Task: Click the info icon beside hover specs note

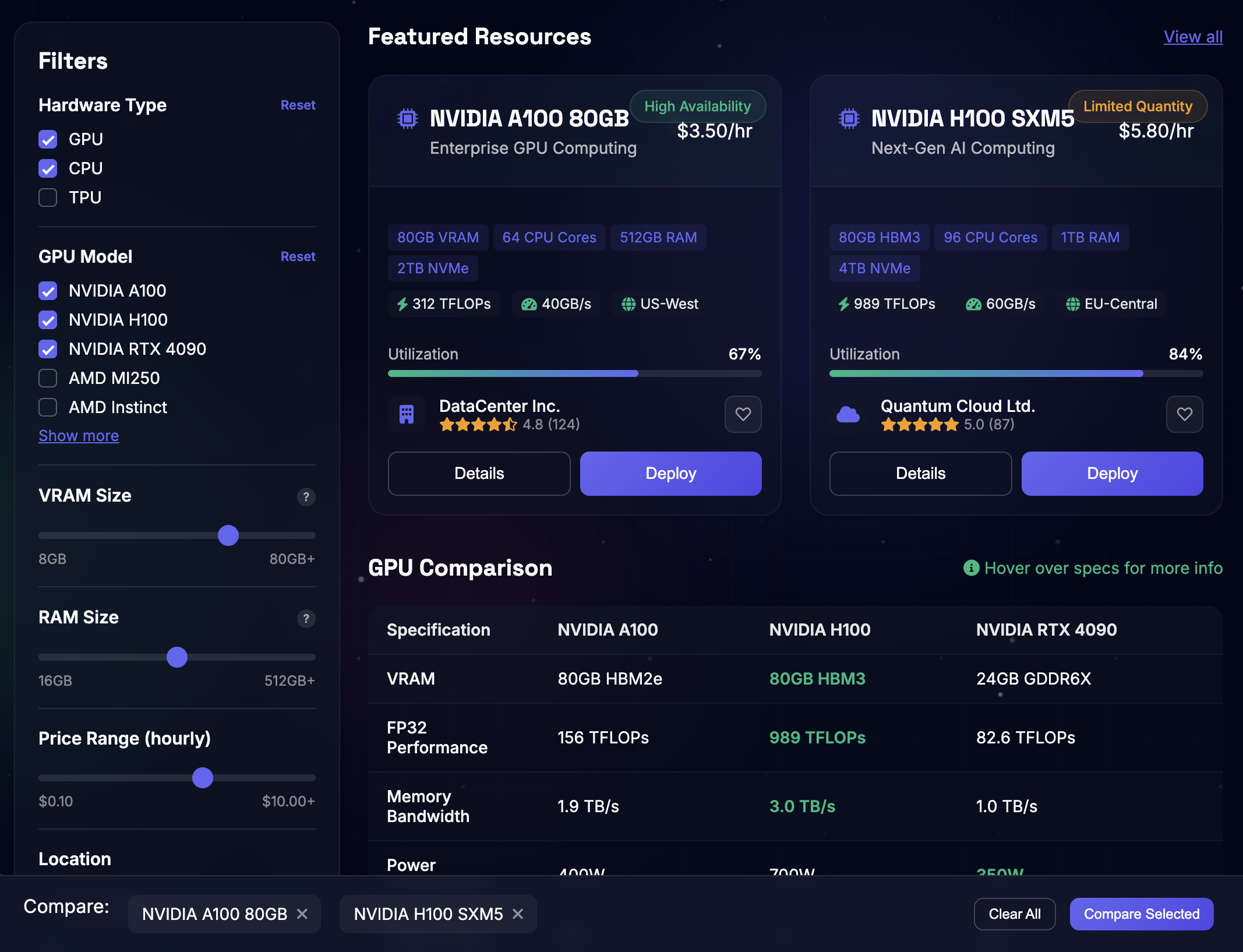Action: click(970, 568)
